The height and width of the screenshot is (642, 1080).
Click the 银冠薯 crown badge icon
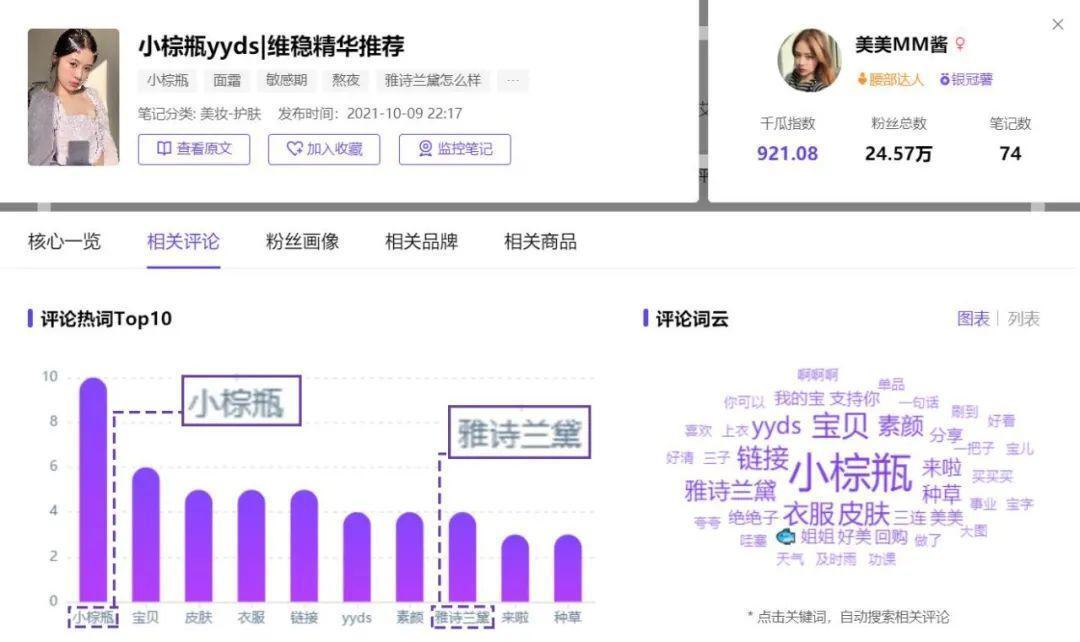[x=944, y=79]
